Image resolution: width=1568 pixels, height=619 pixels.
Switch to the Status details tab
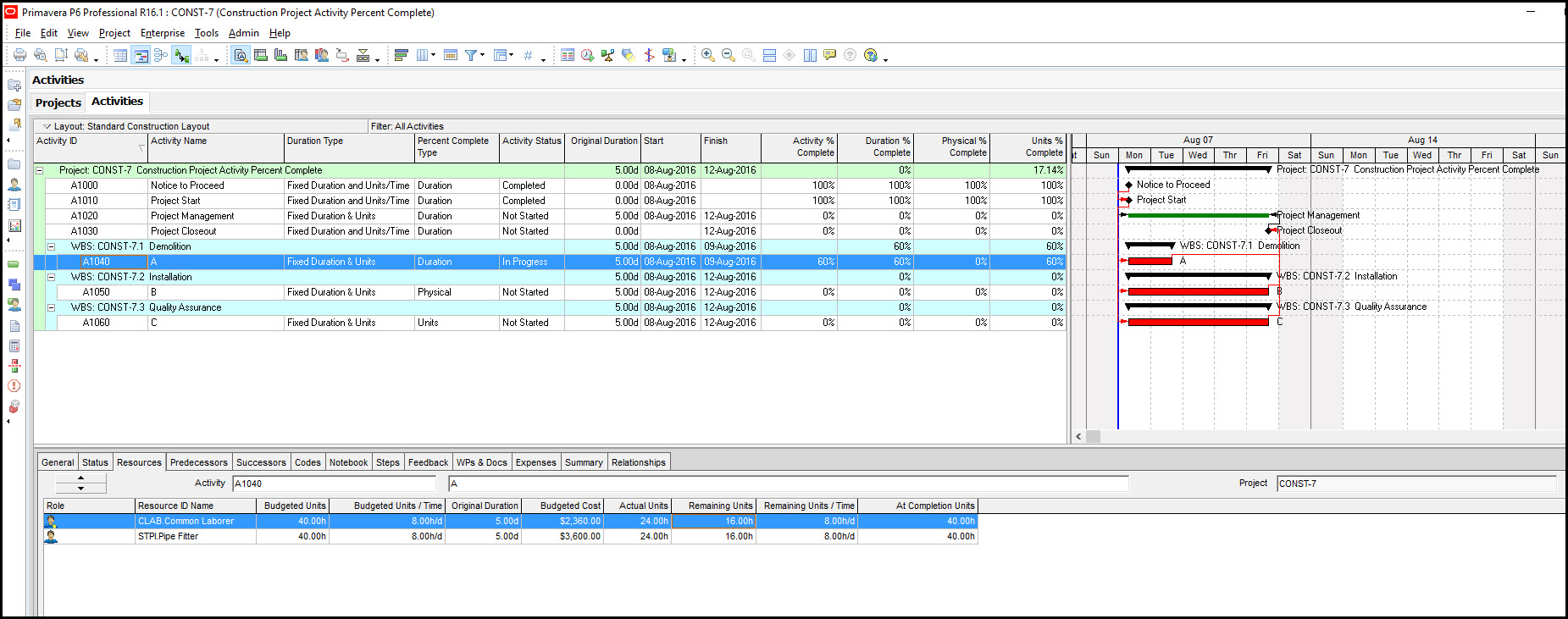95,462
